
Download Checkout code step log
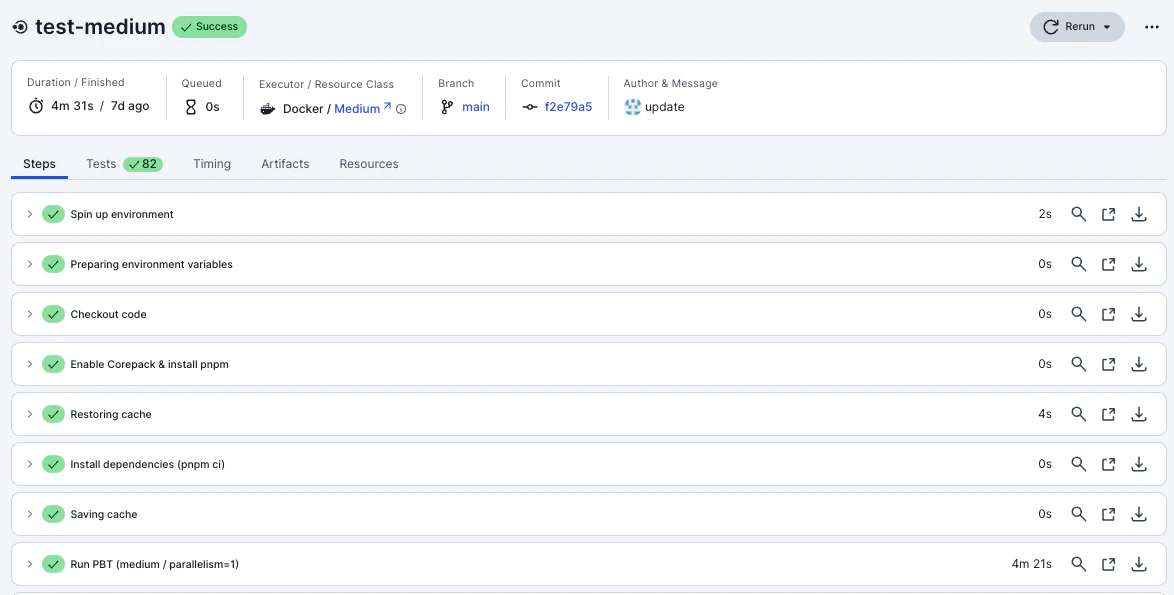point(1139,314)
